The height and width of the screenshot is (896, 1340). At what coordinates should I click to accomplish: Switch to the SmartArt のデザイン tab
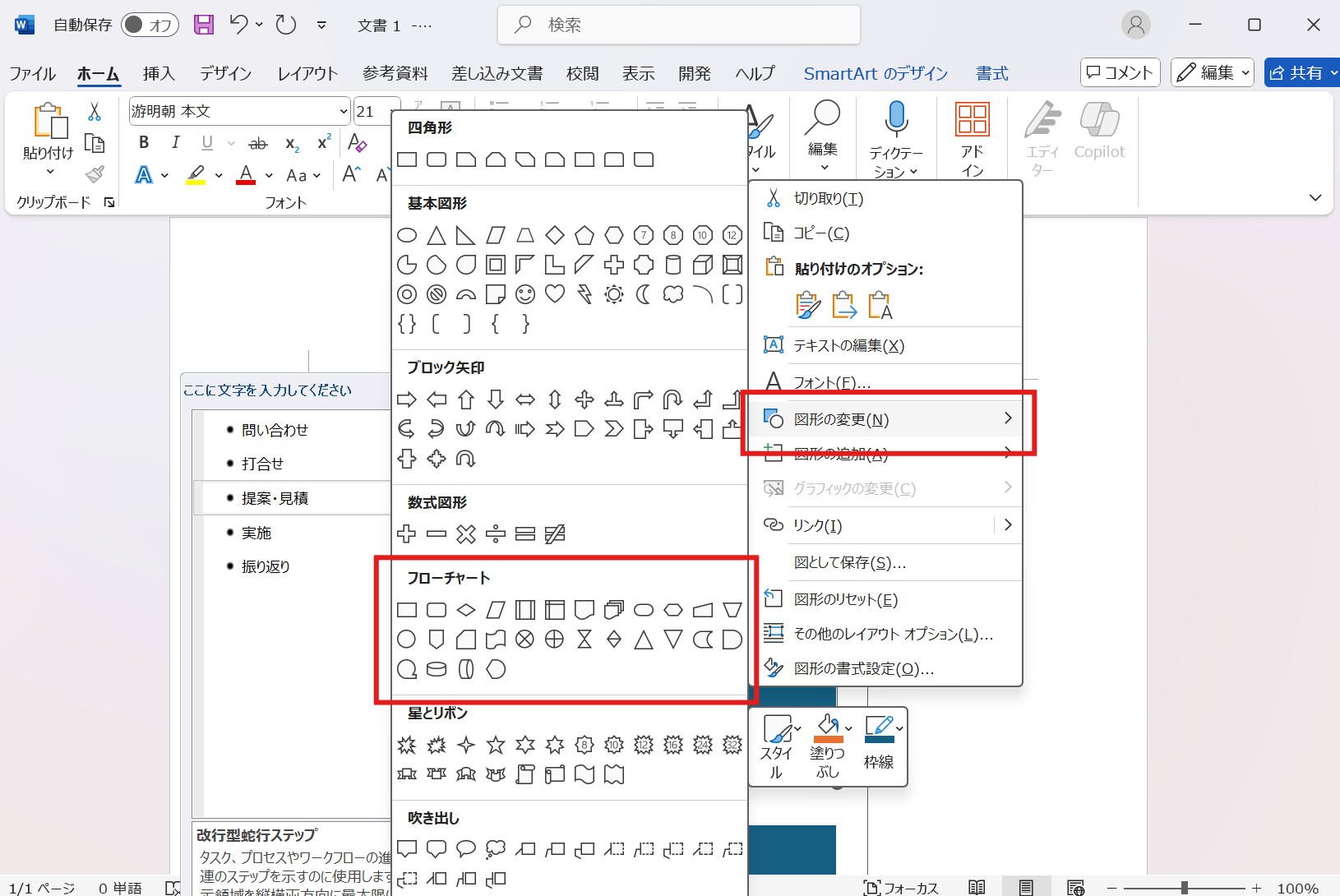click(x=875, y=73)
